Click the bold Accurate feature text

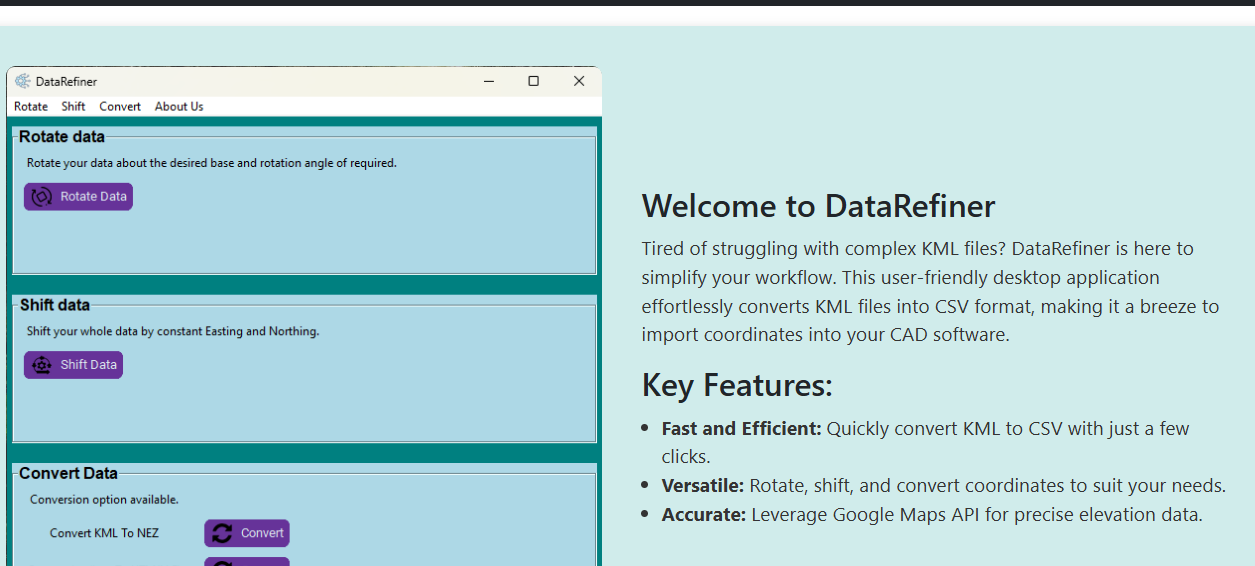click(704, 515)
